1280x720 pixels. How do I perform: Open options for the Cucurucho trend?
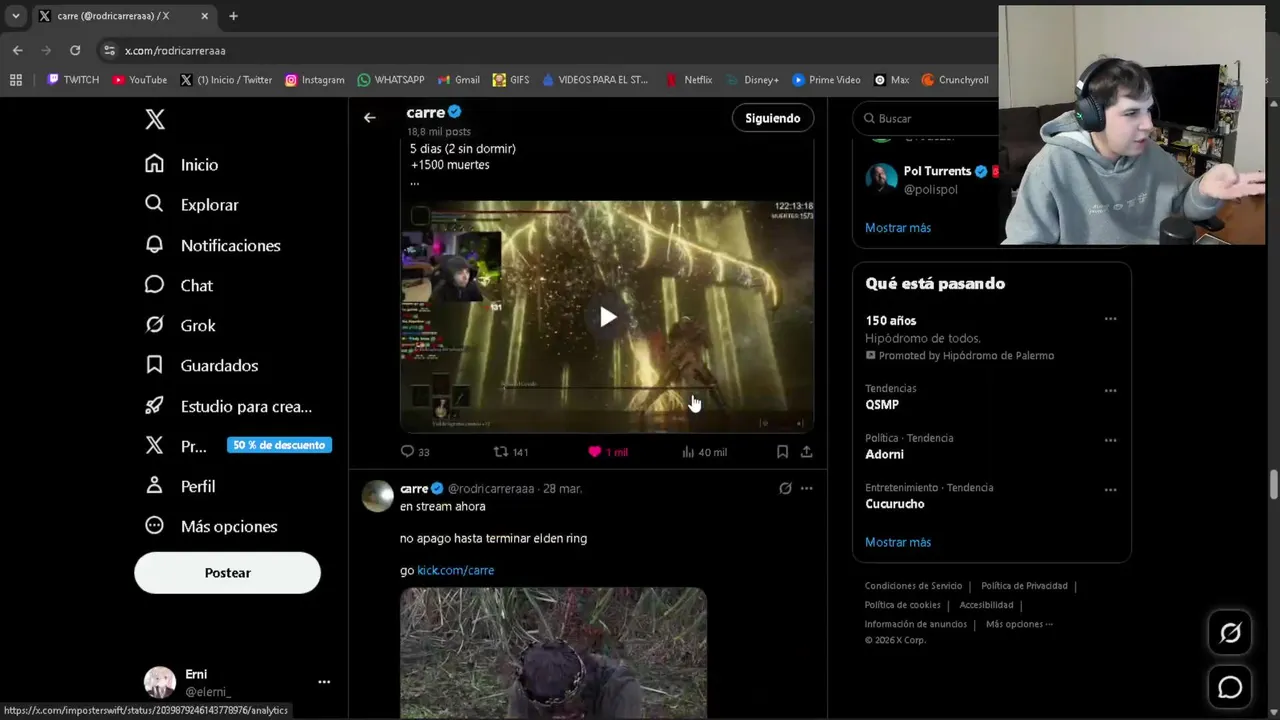[1110, 490]
